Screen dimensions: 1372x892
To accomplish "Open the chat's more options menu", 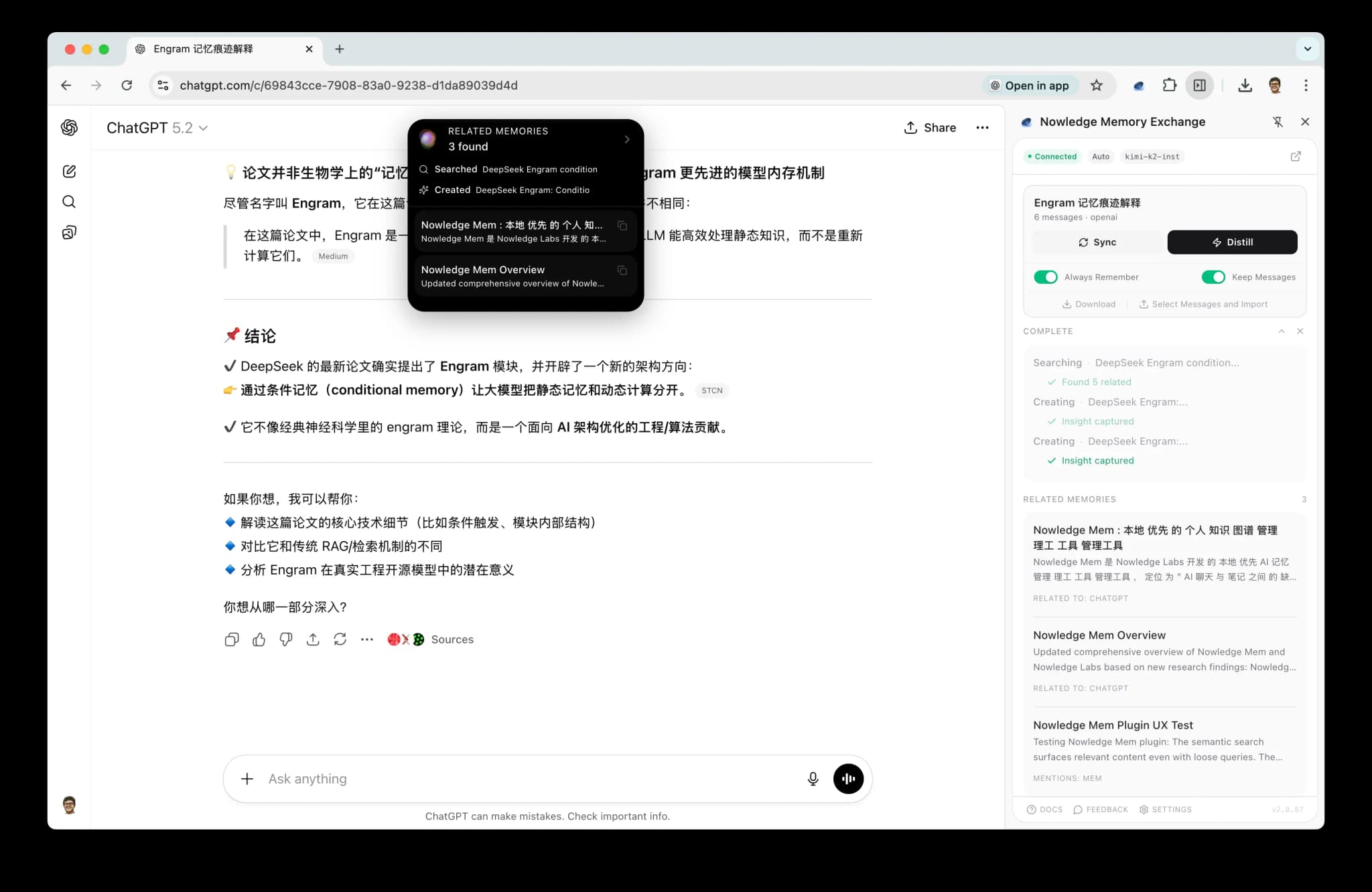I will (x=982, y=127).
